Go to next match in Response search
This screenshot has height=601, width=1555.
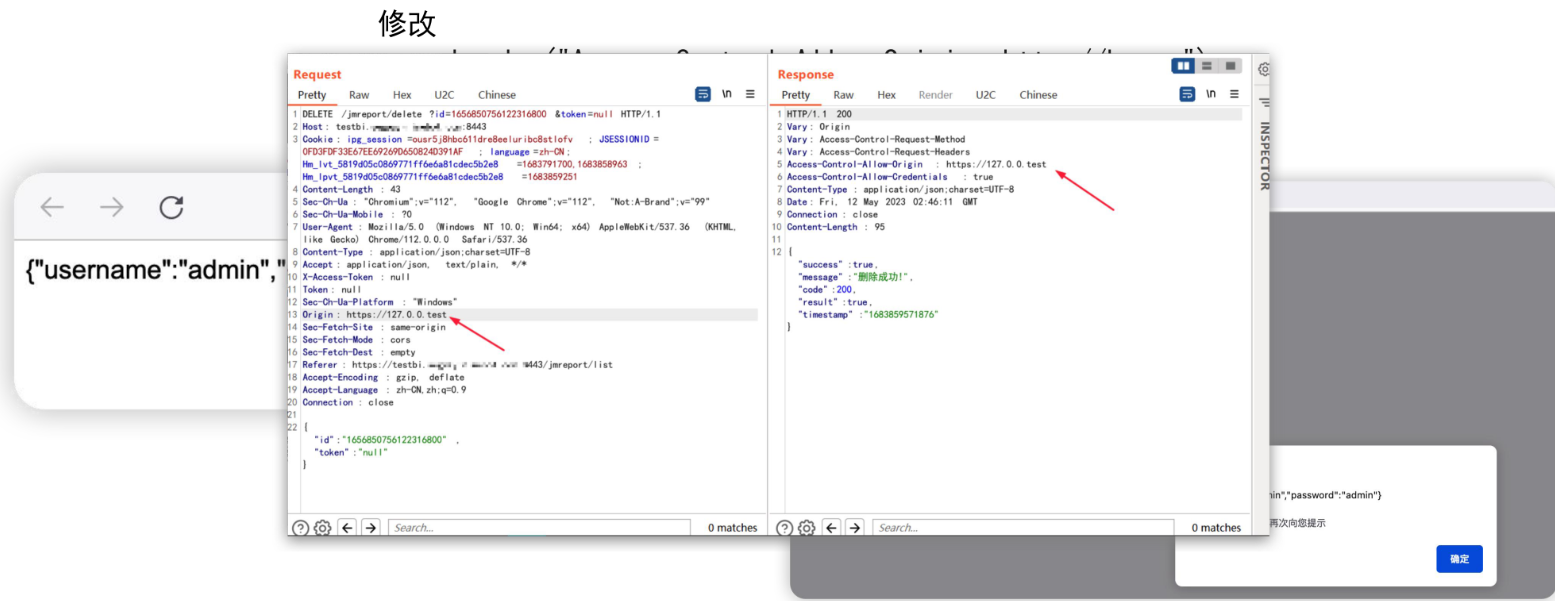click(x=854, y=528)
